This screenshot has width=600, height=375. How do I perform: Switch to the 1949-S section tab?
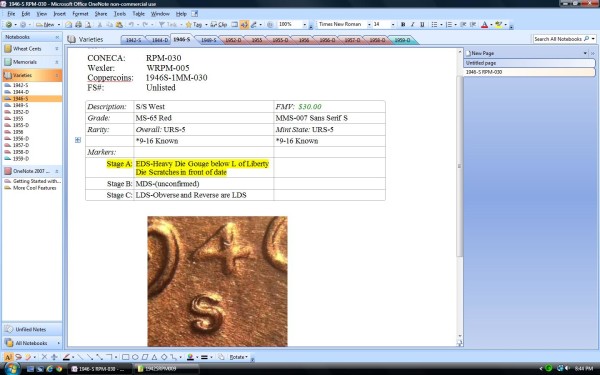209,40
